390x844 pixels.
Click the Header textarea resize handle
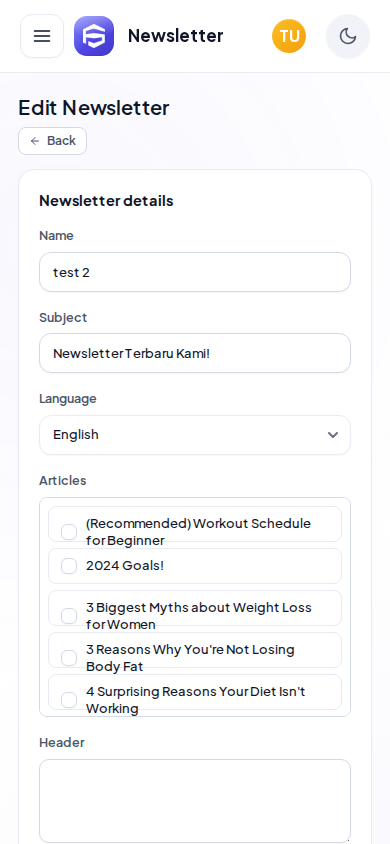click(348, 839)
